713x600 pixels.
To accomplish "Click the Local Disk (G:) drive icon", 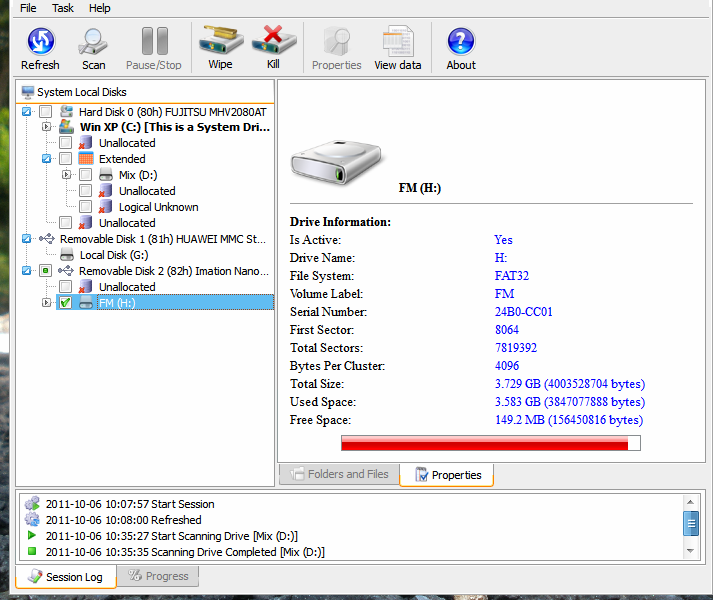I will point(67,255).
